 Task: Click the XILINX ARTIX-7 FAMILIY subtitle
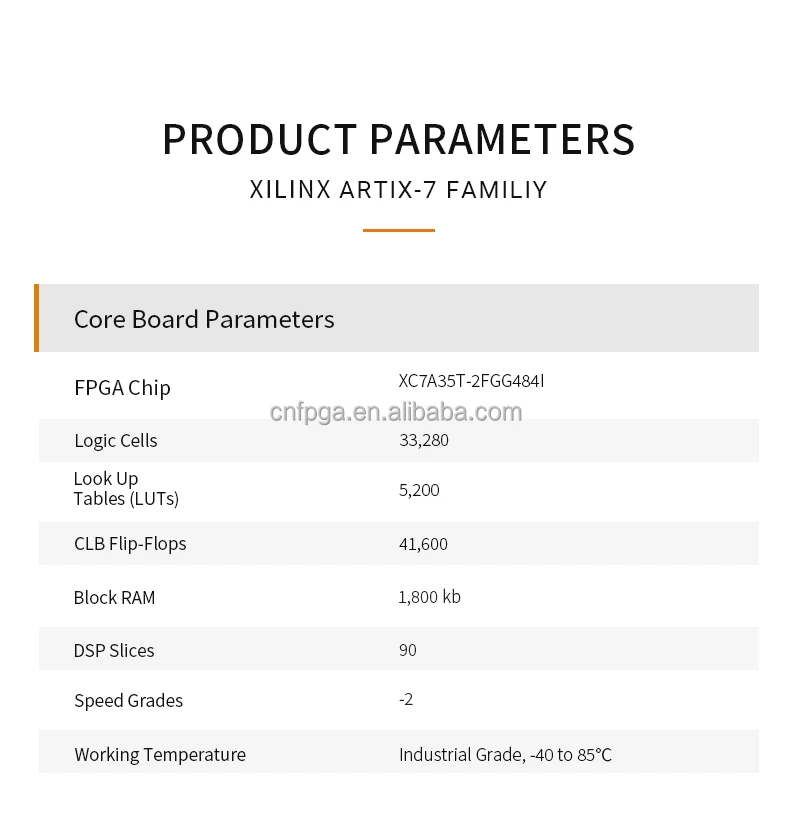point(398,190)
